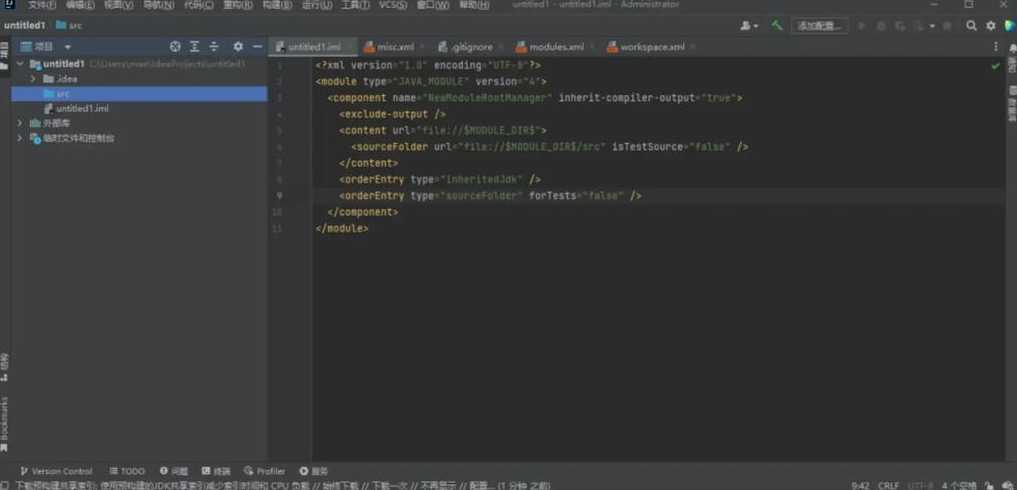Click the notifications bell icon on right edge
Screen dimensions: 1017x490
point(1012,47)
